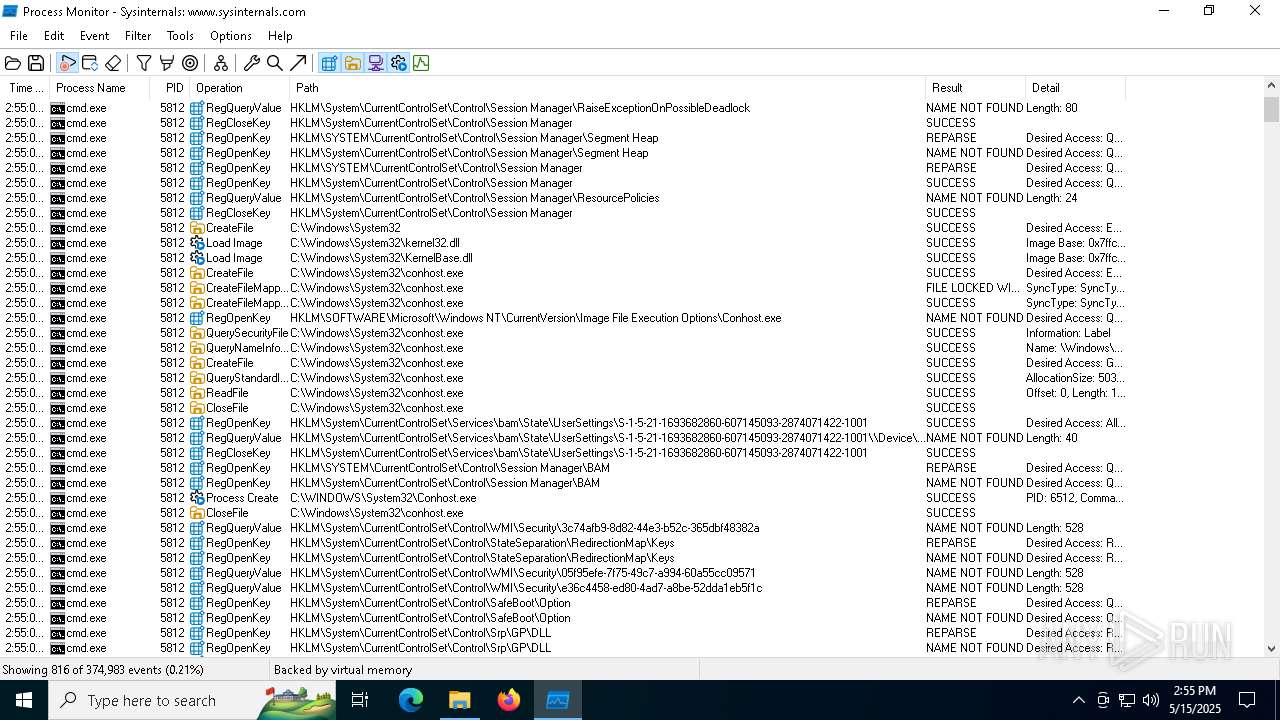Open the Filter menu

click(138, 36)
